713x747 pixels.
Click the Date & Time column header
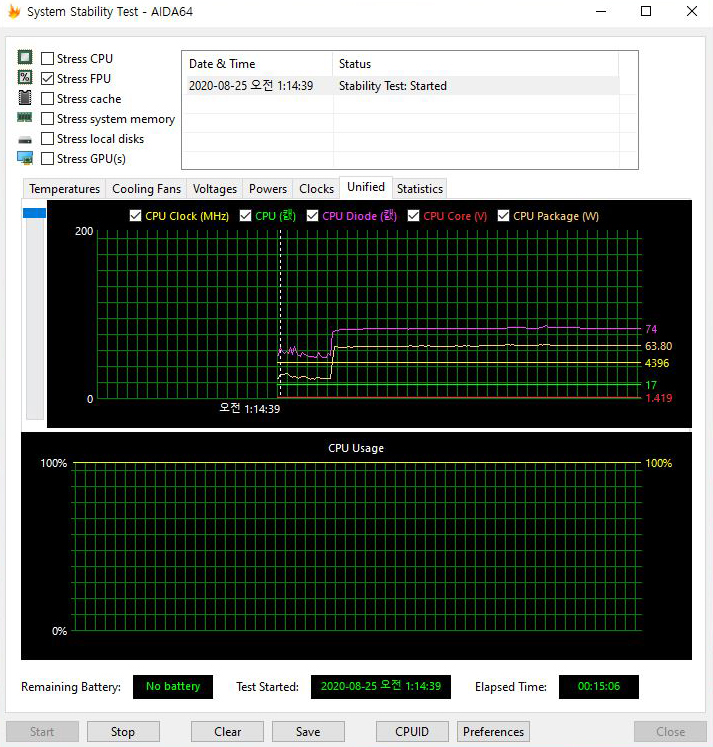pos(257,64)
